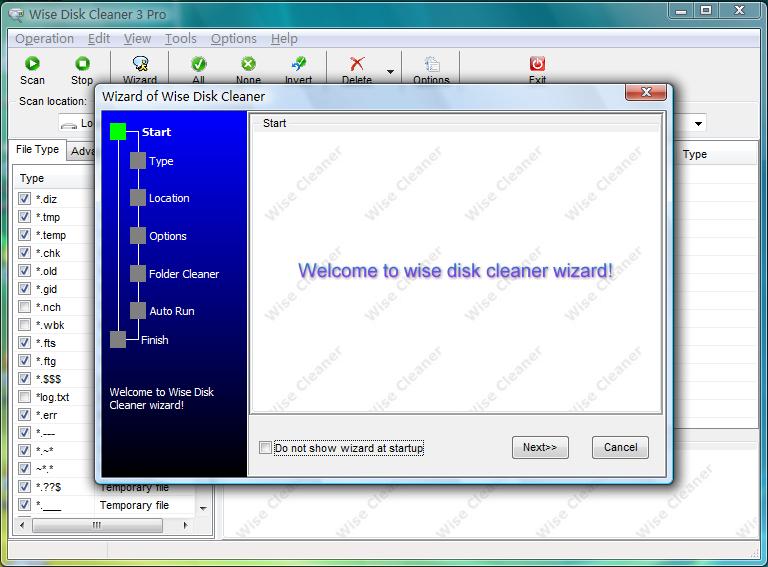
Task: Open the Options menu in menu bar
Action: [x=234, y=39]
